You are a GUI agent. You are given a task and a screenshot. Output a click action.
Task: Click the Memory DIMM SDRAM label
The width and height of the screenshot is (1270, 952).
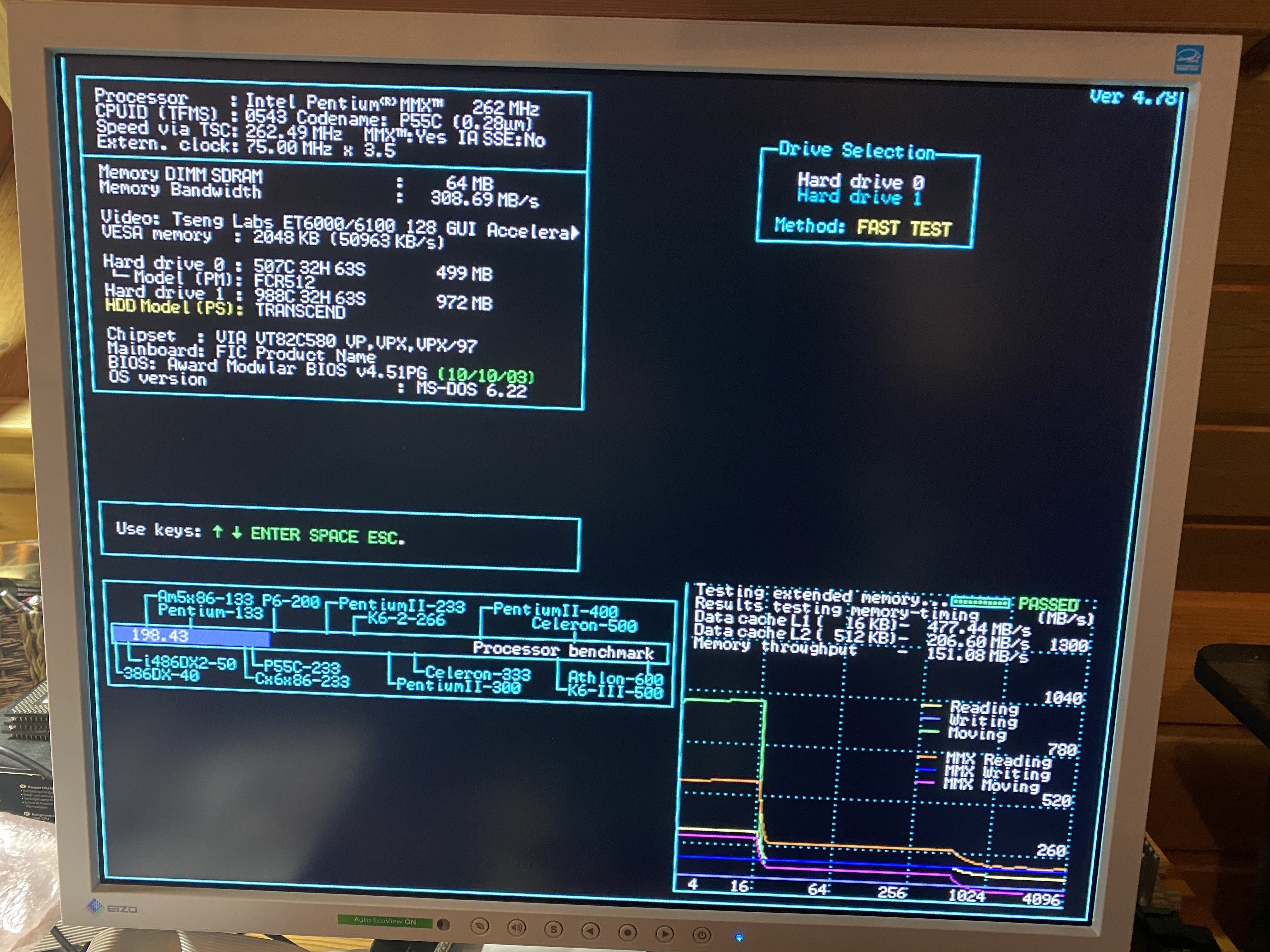pyautogui.click(x=180, y=174)
